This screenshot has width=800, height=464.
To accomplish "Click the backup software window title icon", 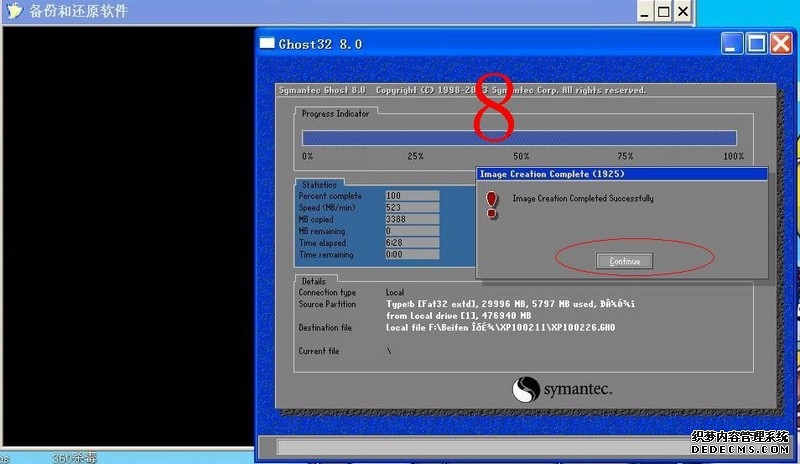I will pyautogui.click(x=14, y=10).
